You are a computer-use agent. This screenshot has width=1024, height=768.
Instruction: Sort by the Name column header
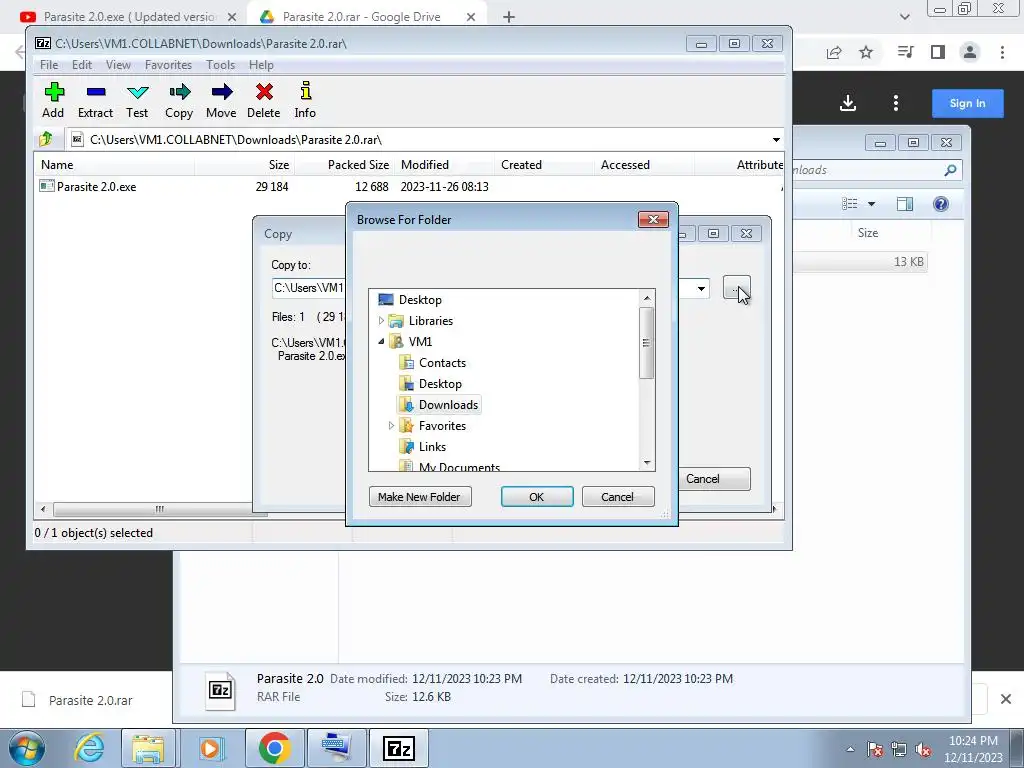click(115, 165)
